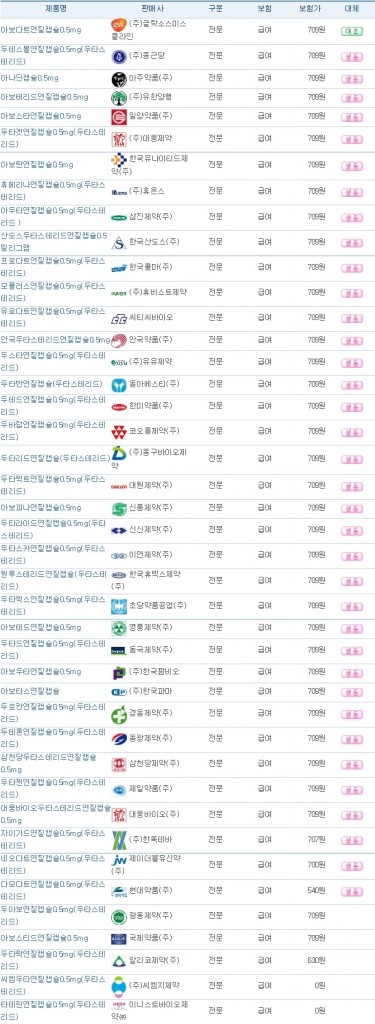
Task: Click the 동구바이오제약 logo
Action: click(119, 453)
